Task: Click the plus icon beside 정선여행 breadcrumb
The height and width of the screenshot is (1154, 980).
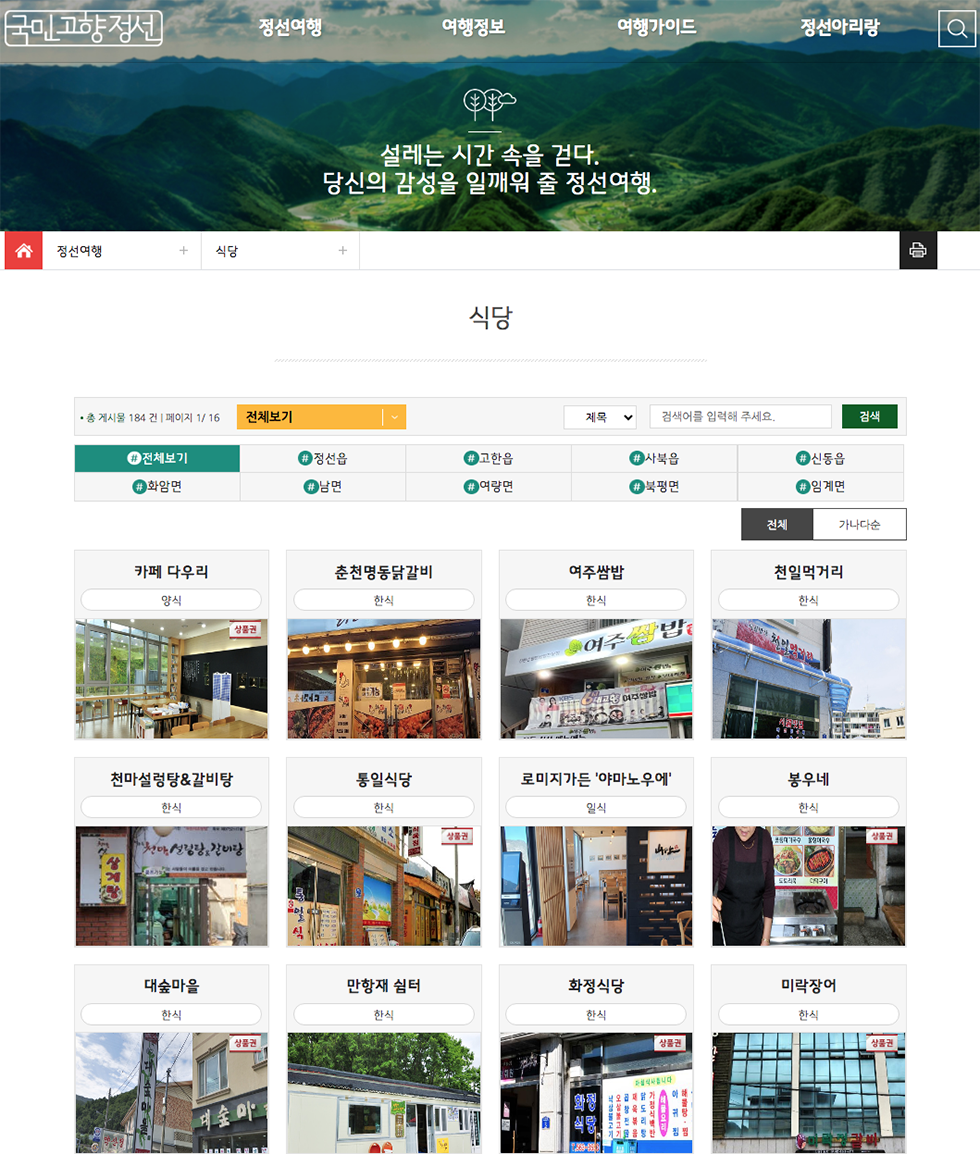Action: [183, 251]
